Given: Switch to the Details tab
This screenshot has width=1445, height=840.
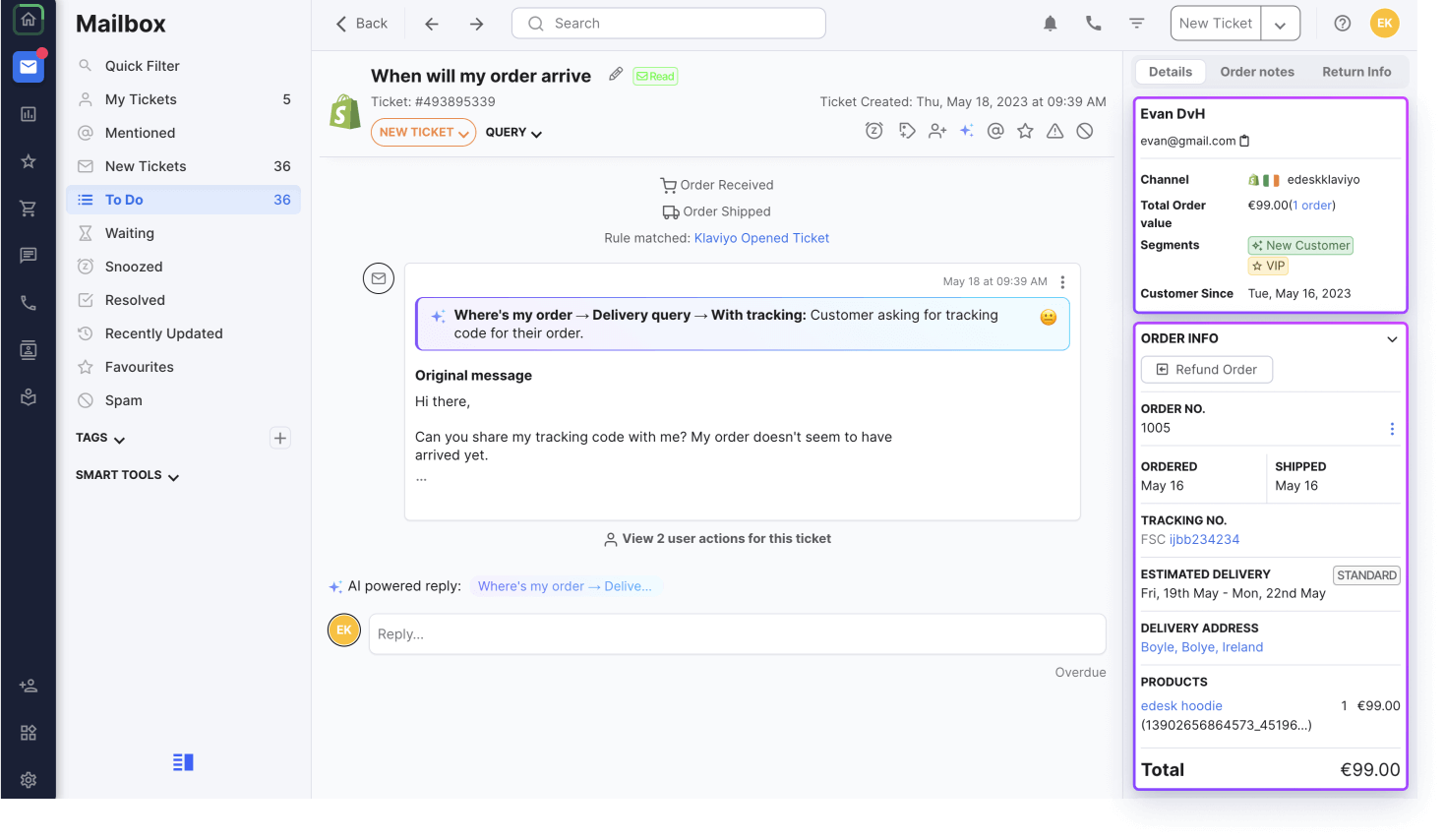Looking at the screenshot, I should point(1171,72).
